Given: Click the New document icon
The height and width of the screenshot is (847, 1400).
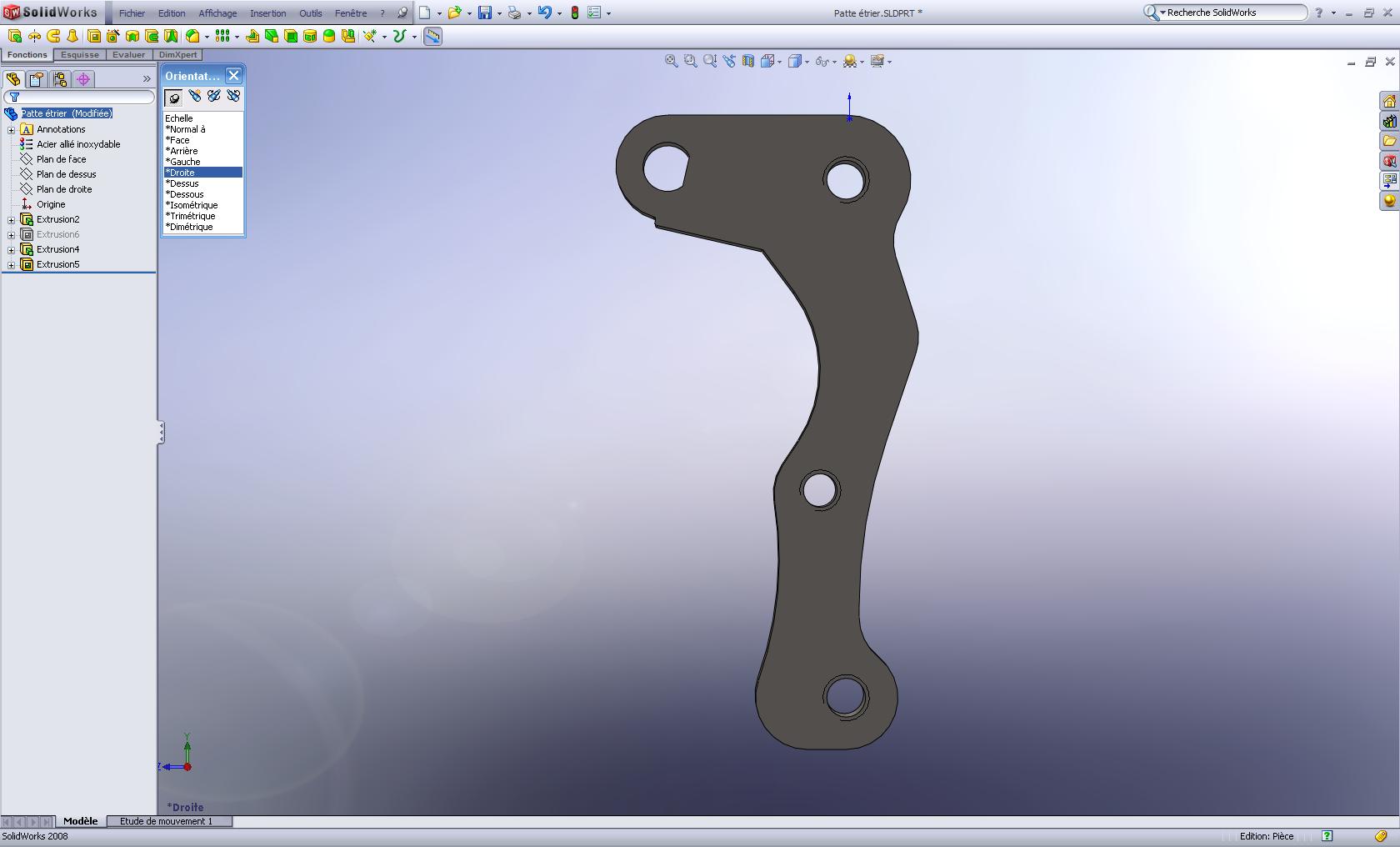Looking at the screenshot, I should click(425, 13).
